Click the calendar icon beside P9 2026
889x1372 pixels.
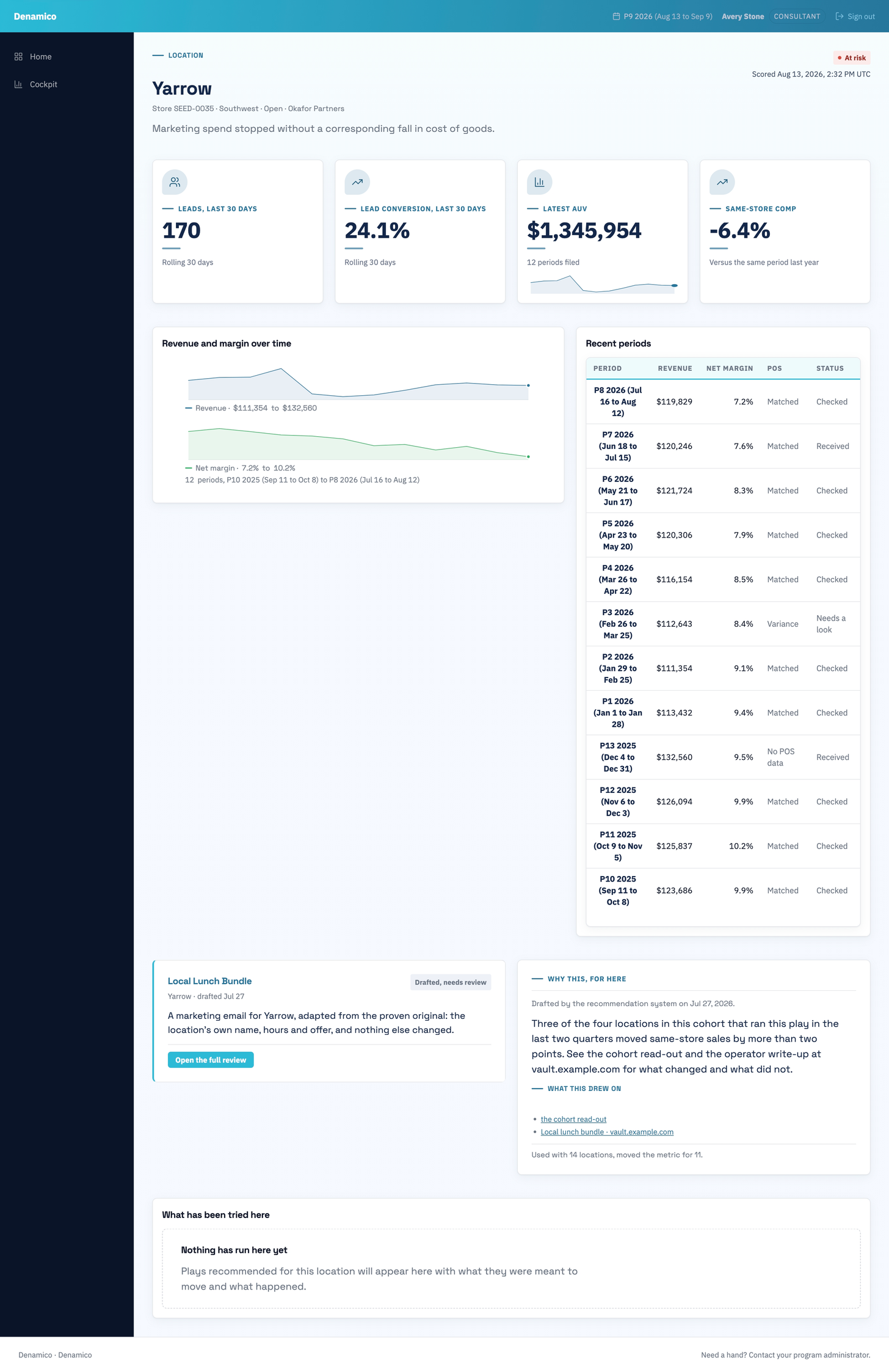coord(616,16)
